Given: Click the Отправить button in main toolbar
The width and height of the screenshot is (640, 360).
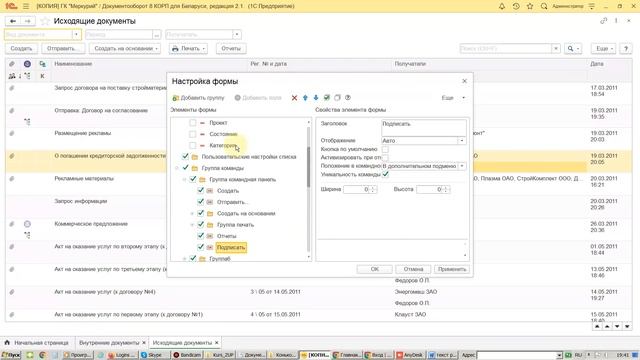Looking at the screenshot, I should (x=63, y=49).
